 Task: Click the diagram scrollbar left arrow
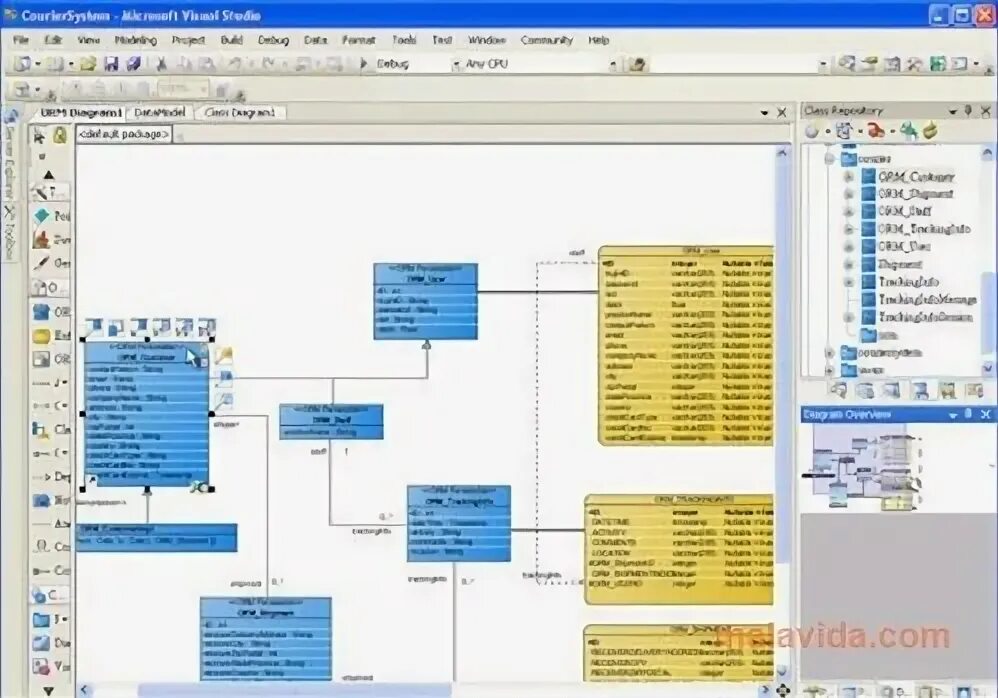[84, 690]
